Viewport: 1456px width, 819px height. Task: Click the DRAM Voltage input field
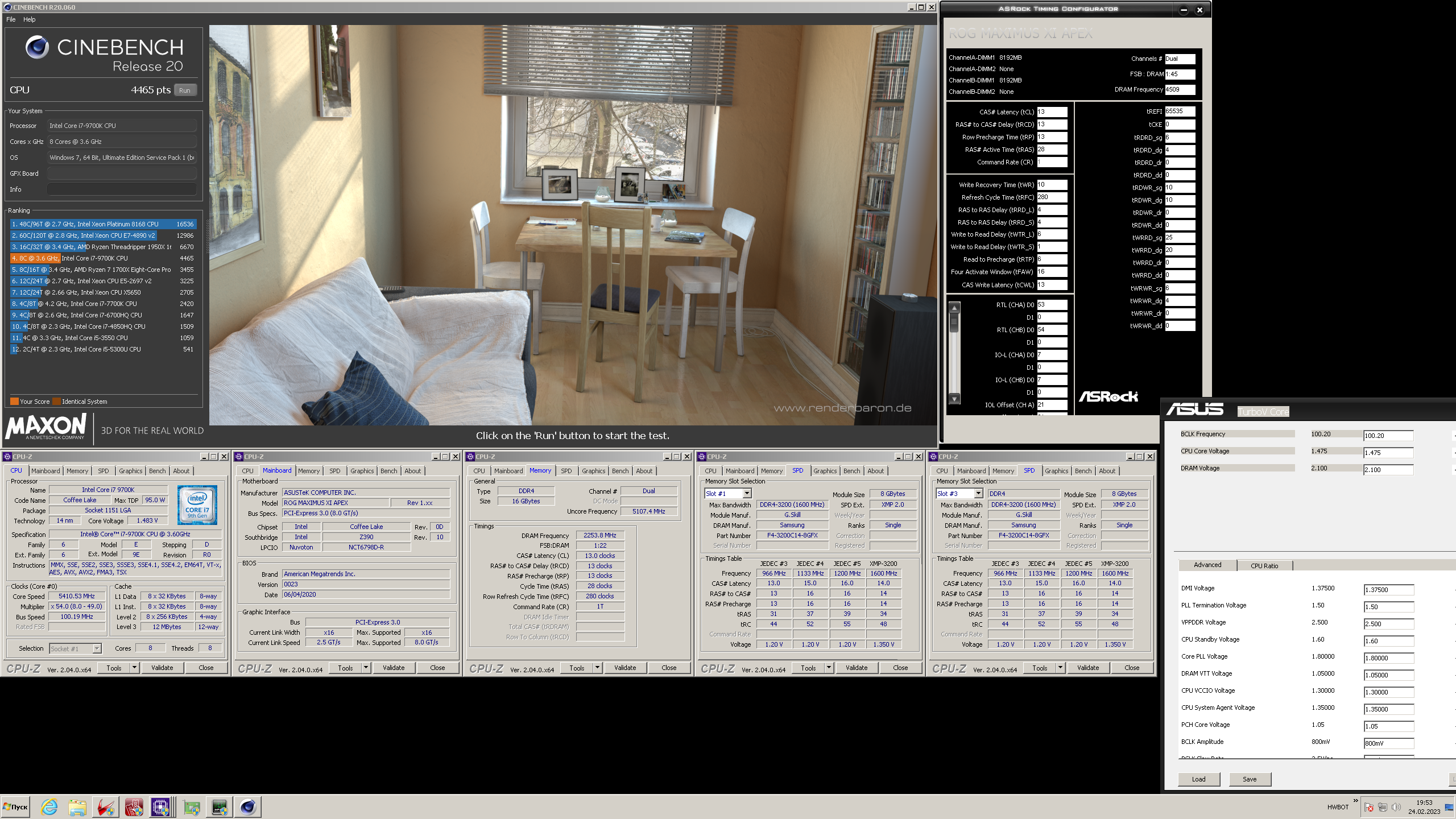(x=1388, y=470)
